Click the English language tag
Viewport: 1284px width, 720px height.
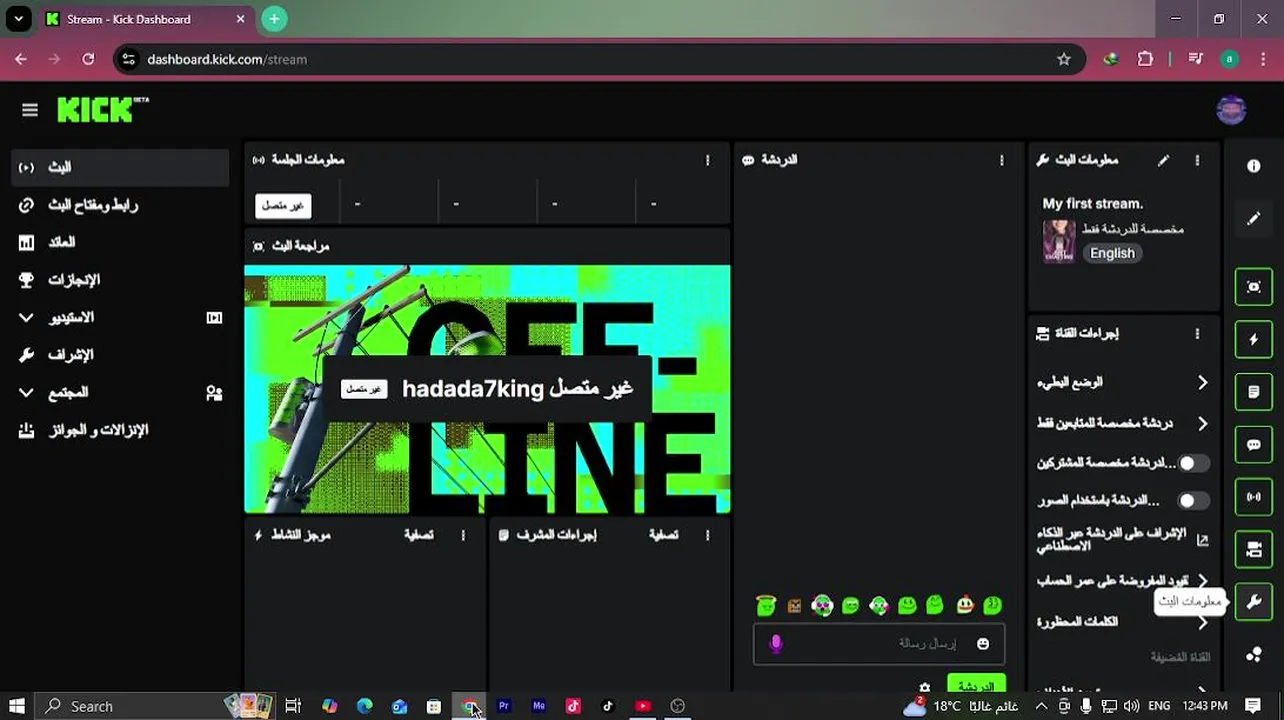1112,253
